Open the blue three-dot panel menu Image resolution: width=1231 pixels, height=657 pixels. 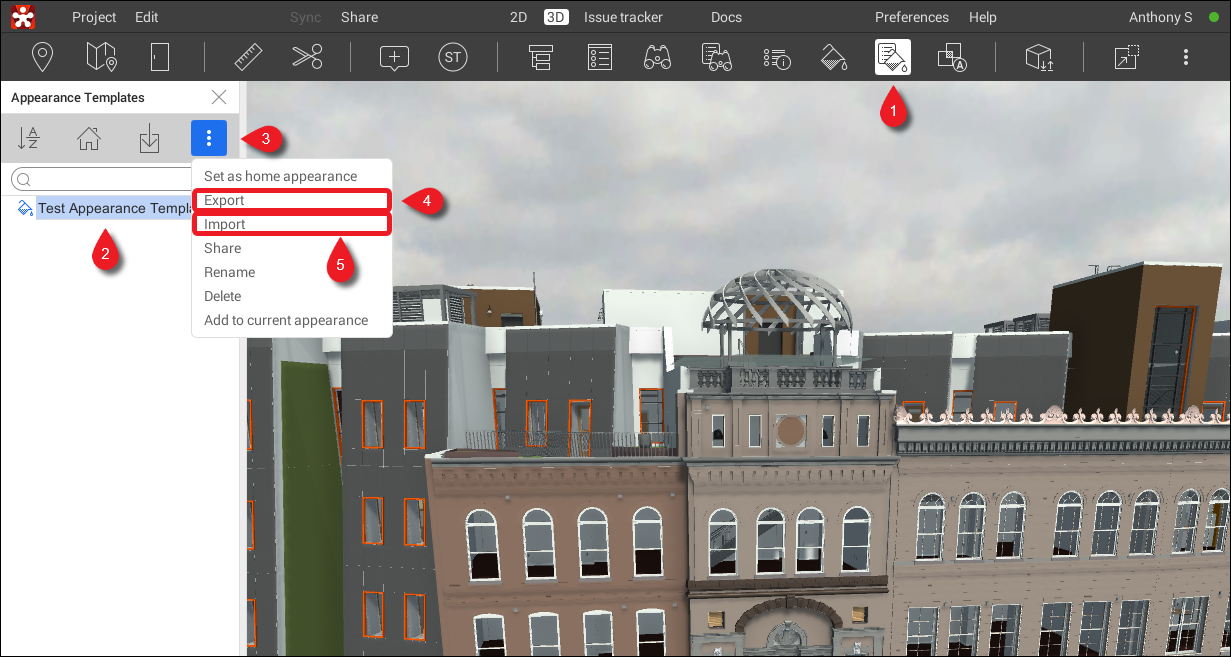click(x=208, y=138)
